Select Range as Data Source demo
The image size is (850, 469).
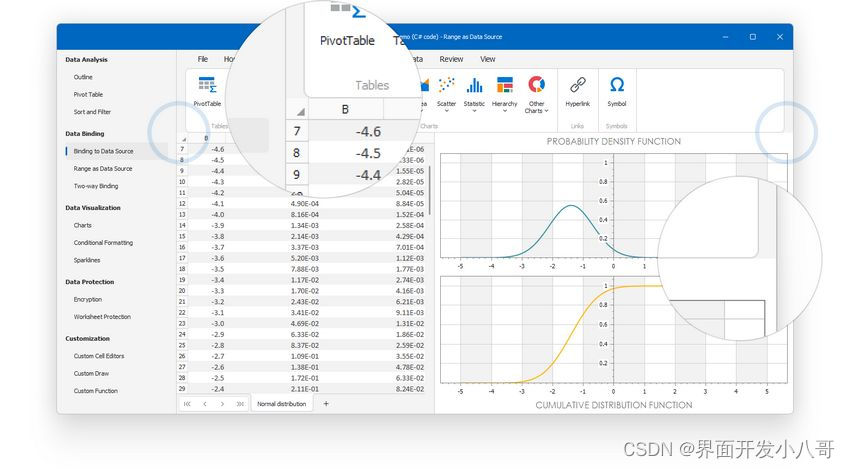pos(103,169)
